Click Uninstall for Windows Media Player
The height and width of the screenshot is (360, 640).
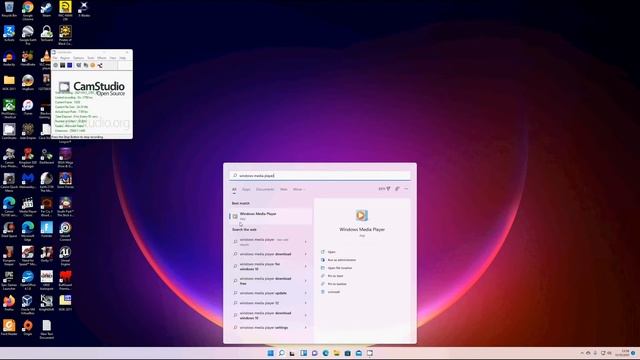coord(333,292)
